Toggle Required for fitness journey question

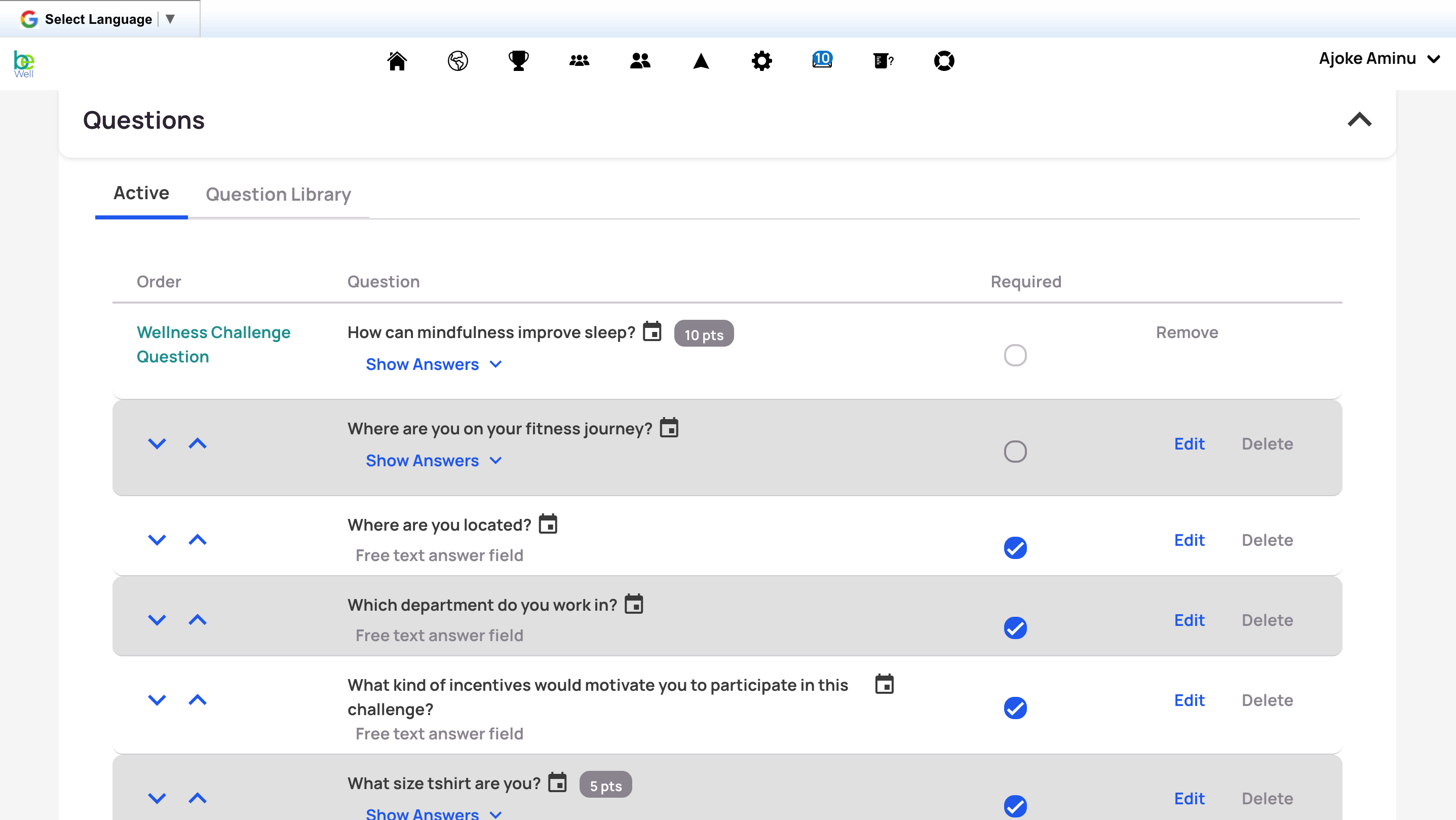click(x=1015, y=452)
